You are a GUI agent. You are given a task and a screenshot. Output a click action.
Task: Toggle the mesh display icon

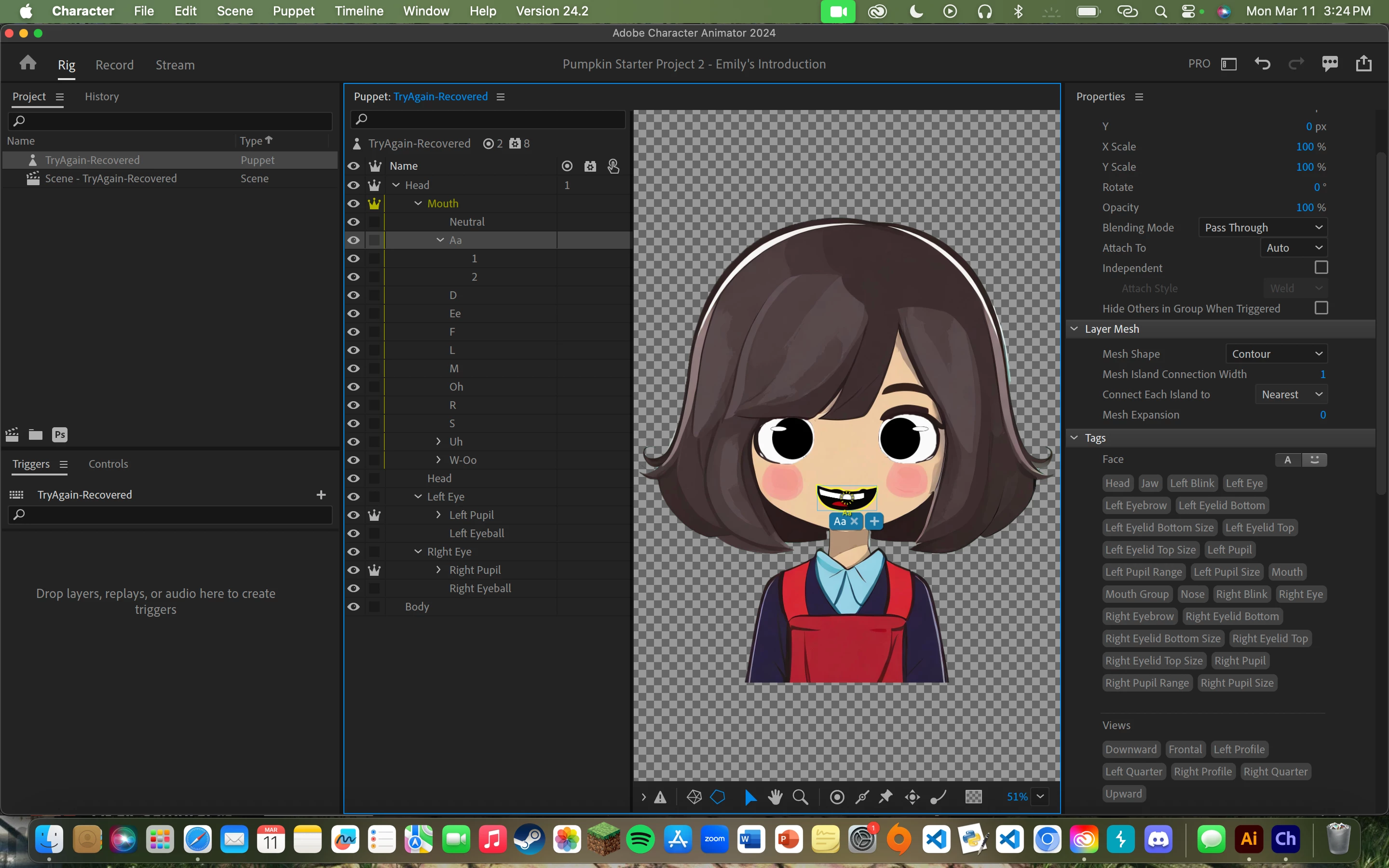coord(694,797)
